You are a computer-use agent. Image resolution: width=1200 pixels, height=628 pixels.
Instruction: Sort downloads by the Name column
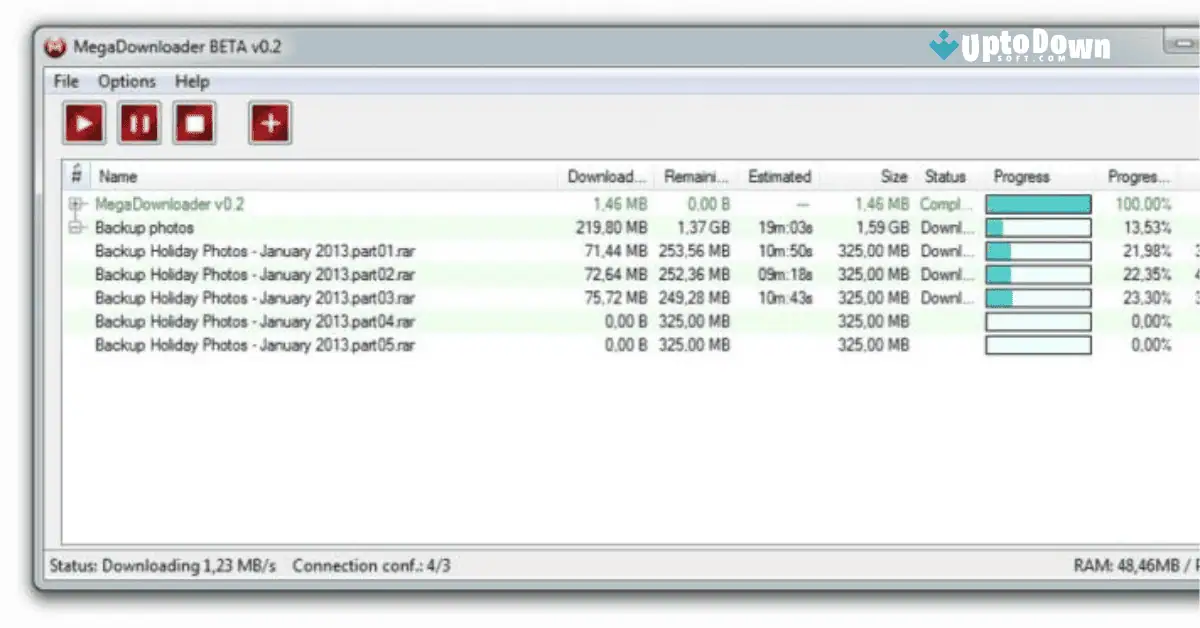click(x=117, y=176)
